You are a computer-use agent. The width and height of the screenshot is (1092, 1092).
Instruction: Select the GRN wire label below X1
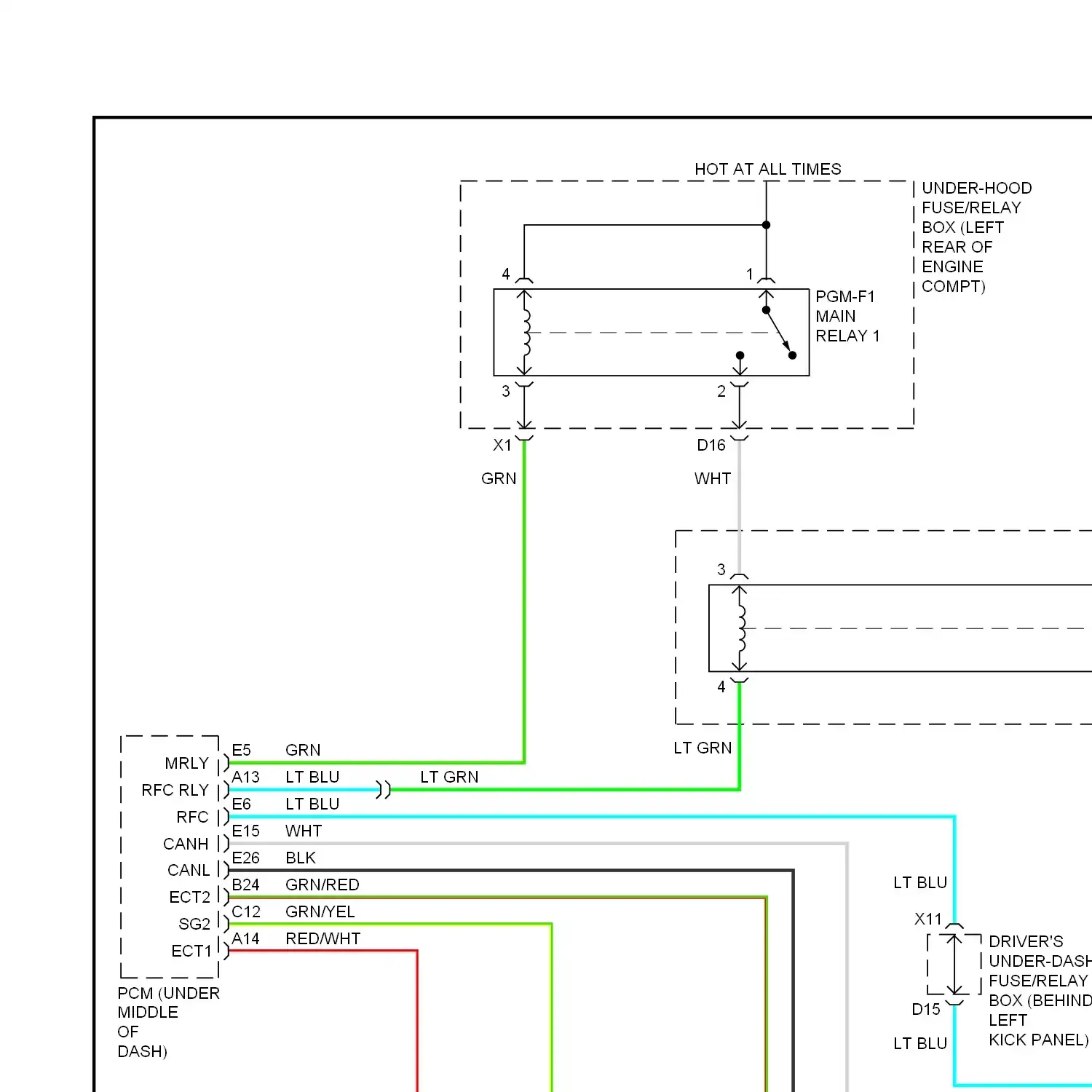pyautogui.click(x=499, y=478)
